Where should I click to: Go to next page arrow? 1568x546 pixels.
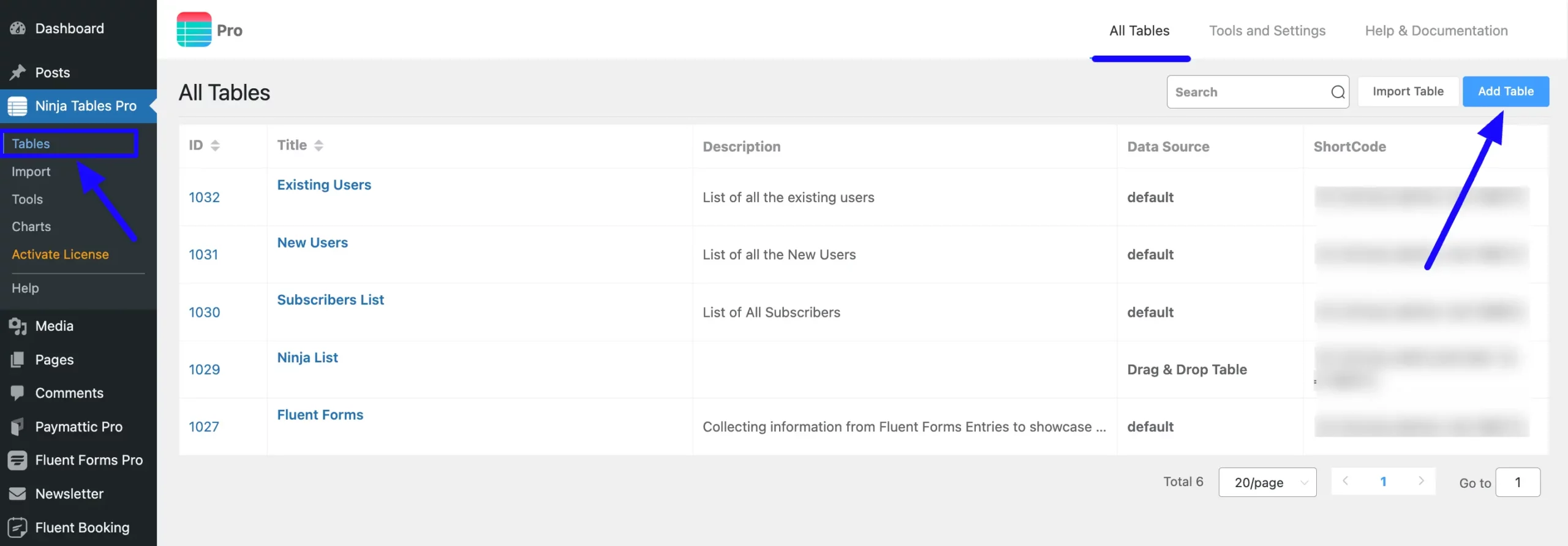(1421, 481)
